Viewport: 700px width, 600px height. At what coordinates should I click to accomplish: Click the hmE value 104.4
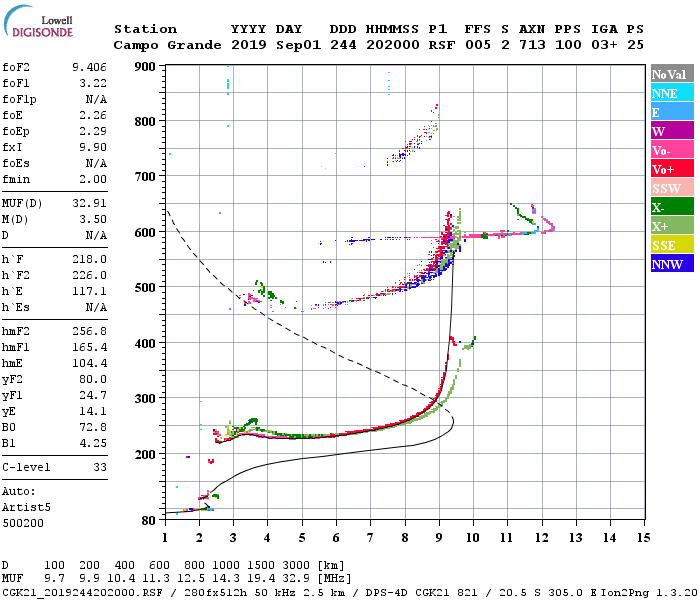pos(89,363)
